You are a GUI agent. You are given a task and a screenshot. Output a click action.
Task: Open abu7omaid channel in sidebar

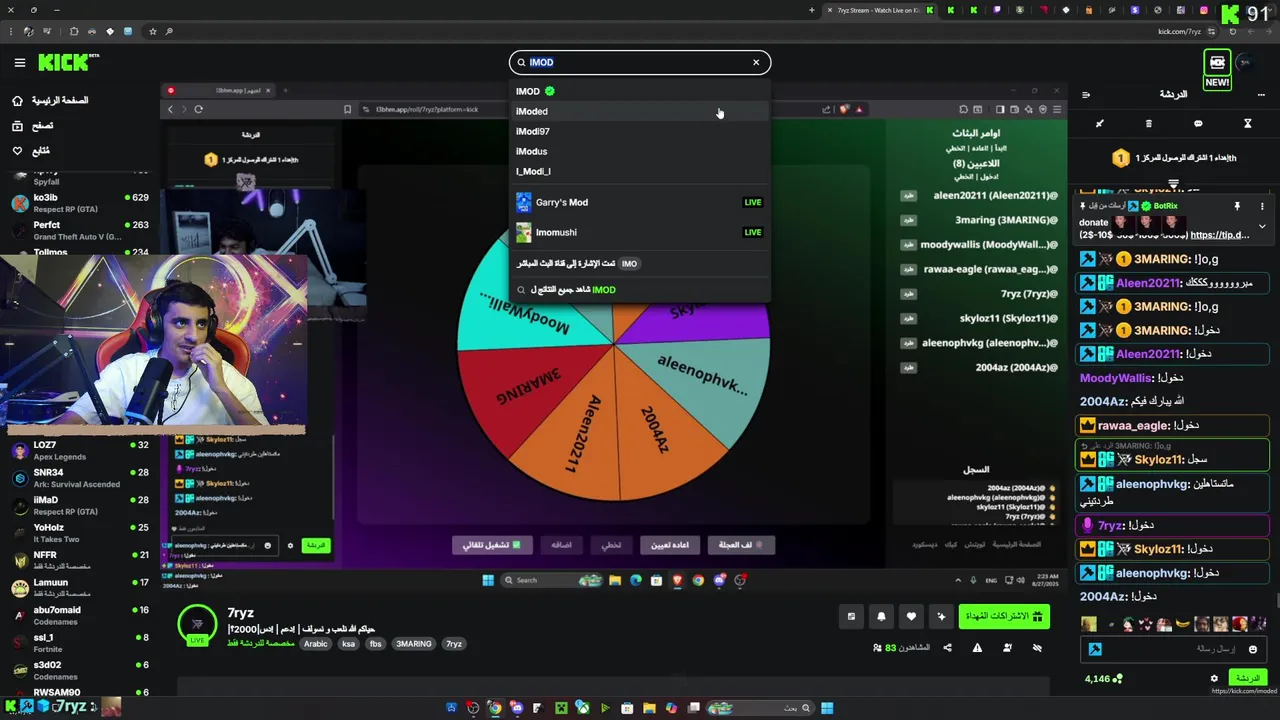click(x=80, y=615)
